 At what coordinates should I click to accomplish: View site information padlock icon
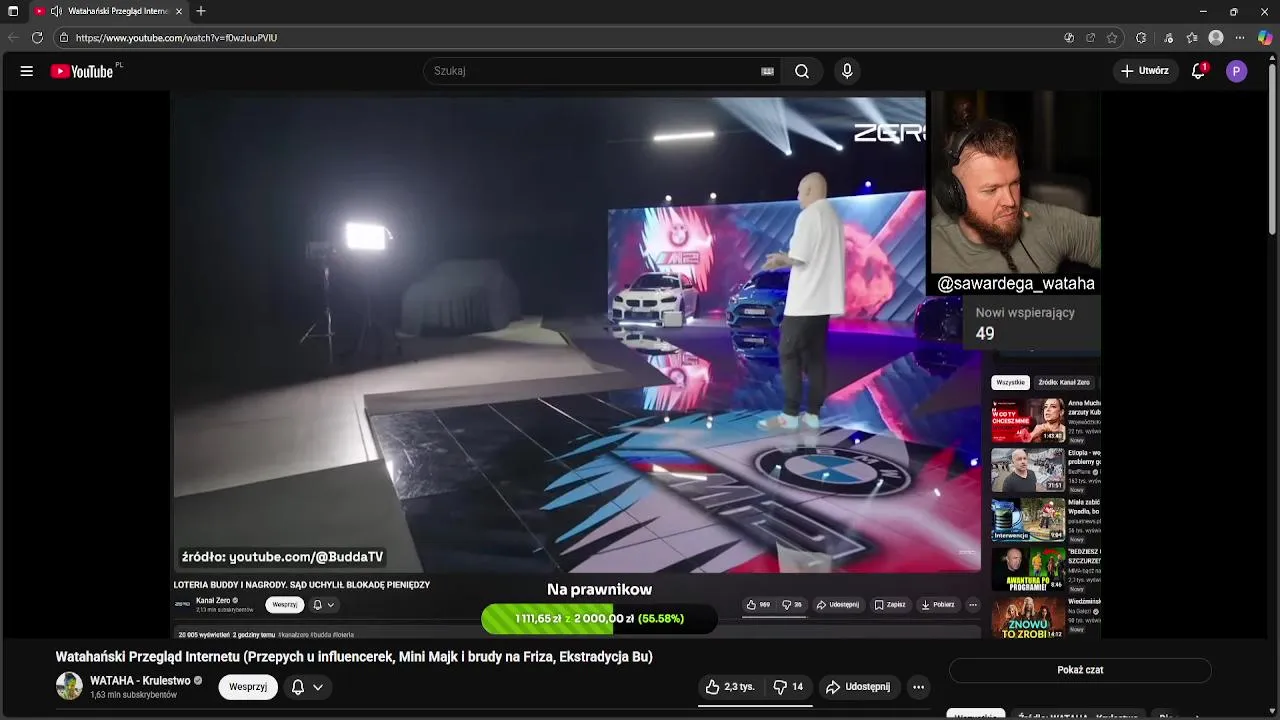tap(63, 37)
